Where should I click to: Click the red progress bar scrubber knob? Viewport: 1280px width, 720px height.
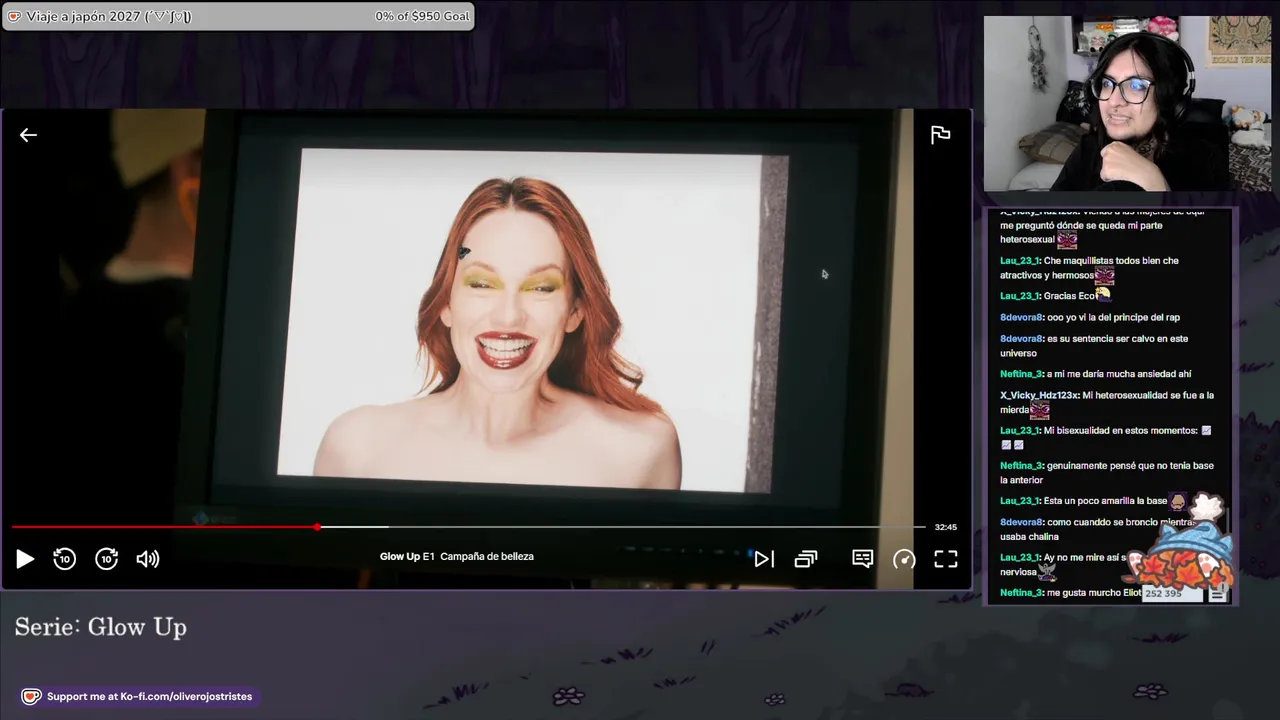(x=317, y=527)
